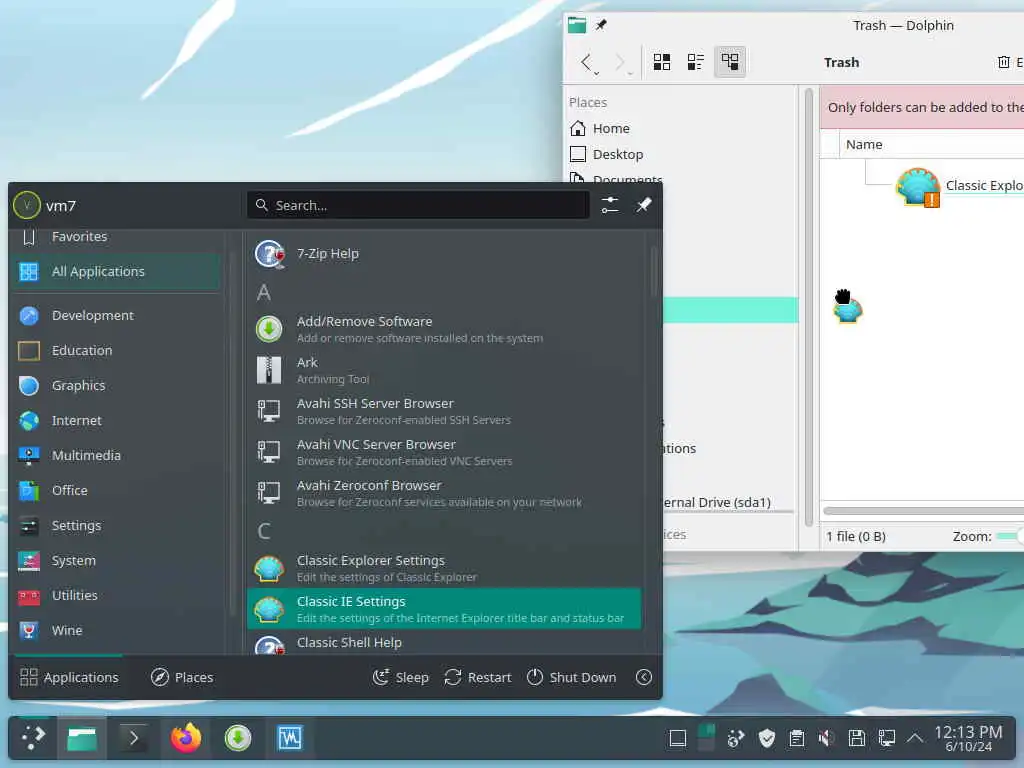Launch Classic Explorer Settings
The image size is (1024, 768).
point(444,569)
